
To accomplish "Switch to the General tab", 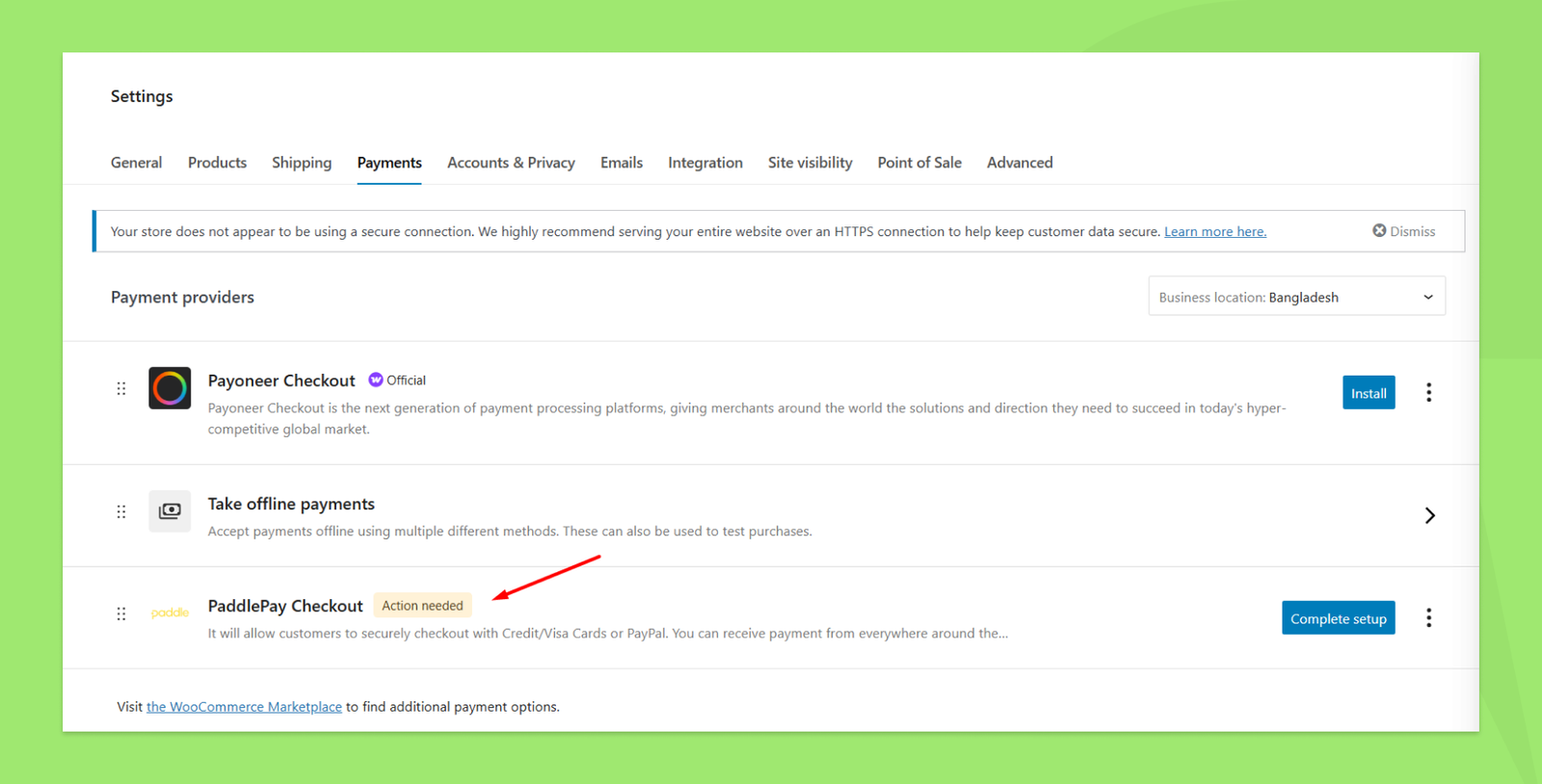I will coord(136,163).
